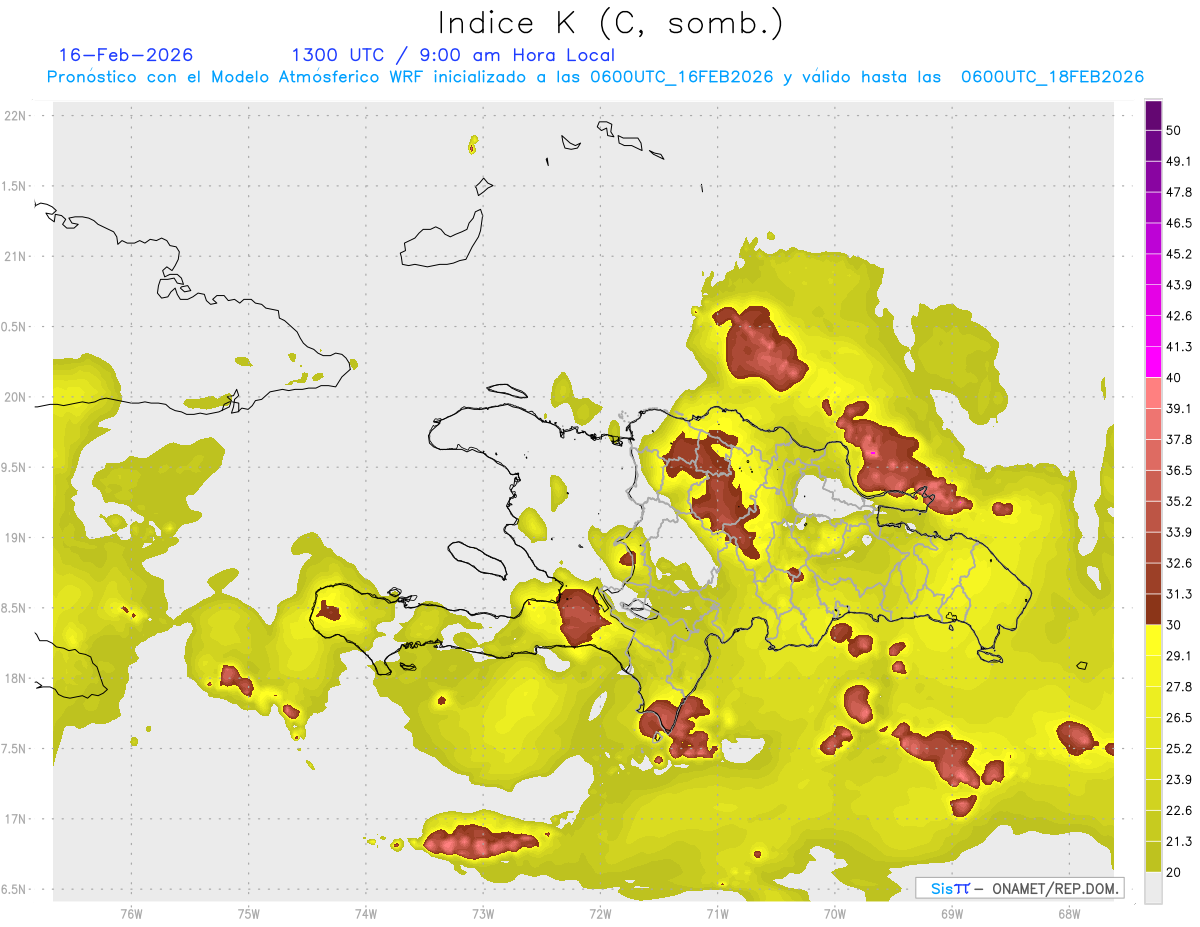The image size is (1200, 927).
Task: Click the colorbar value "37.8"
Action: pyautogui.click(x=1179, y=439)
